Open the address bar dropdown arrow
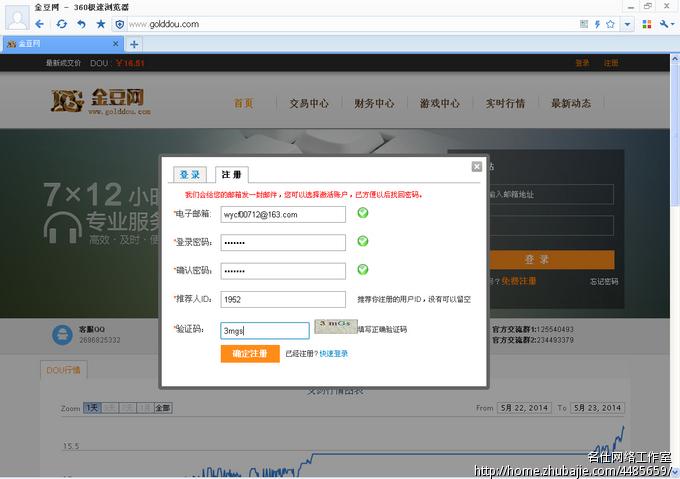This screenshot has width=680, height=479. (x=627, y=24)
